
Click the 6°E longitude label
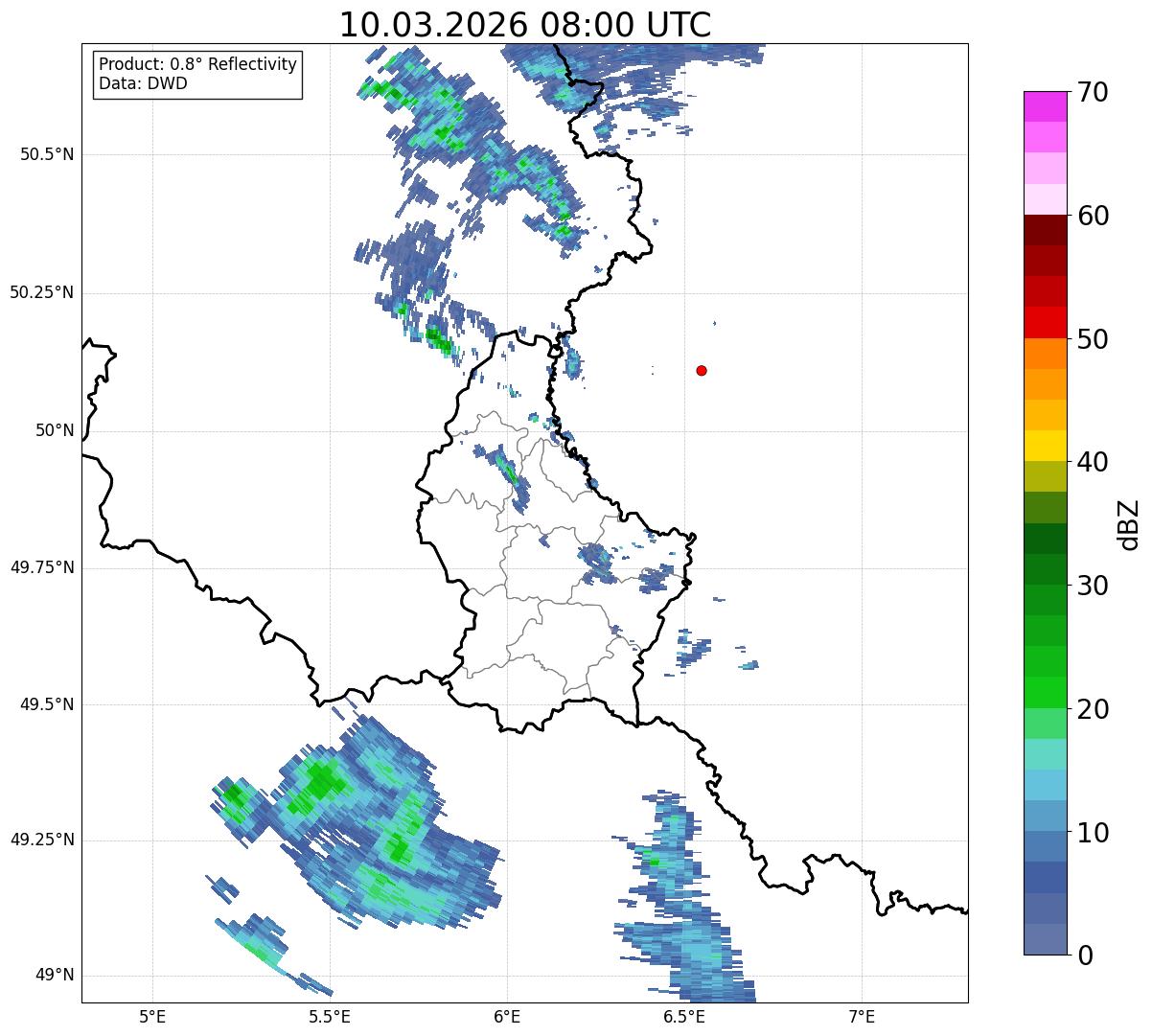(x=507, y=1016)
